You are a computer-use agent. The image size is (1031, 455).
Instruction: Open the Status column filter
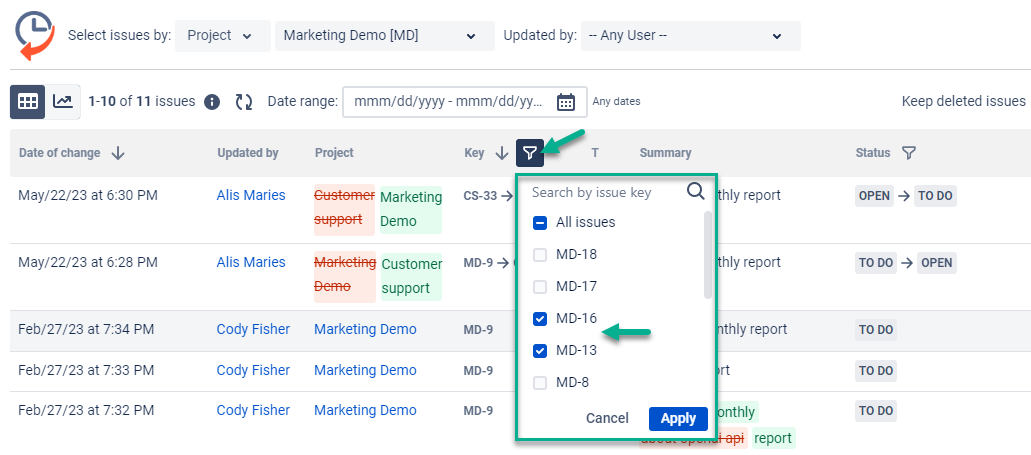pos(908,153)
